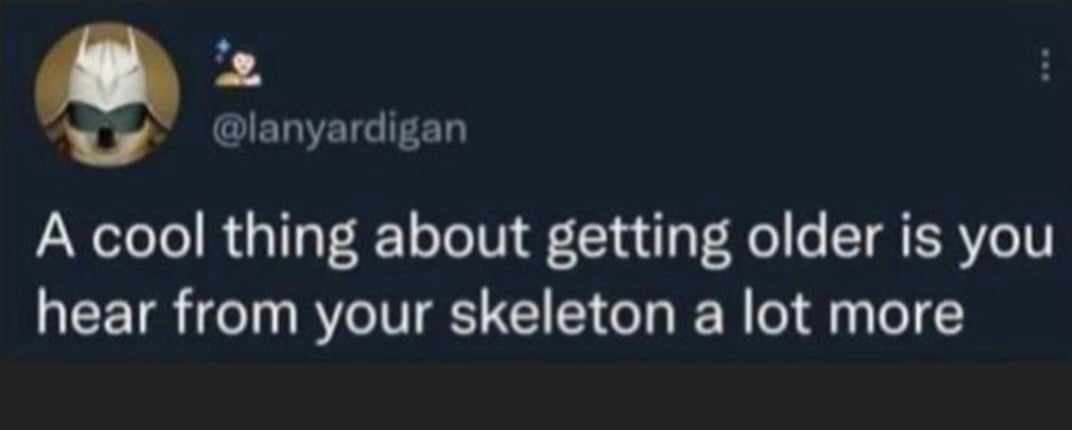Viewport: 1072px width, 430px height.
Task: Click the emoji display name above handle
Action: pos(237,64)
